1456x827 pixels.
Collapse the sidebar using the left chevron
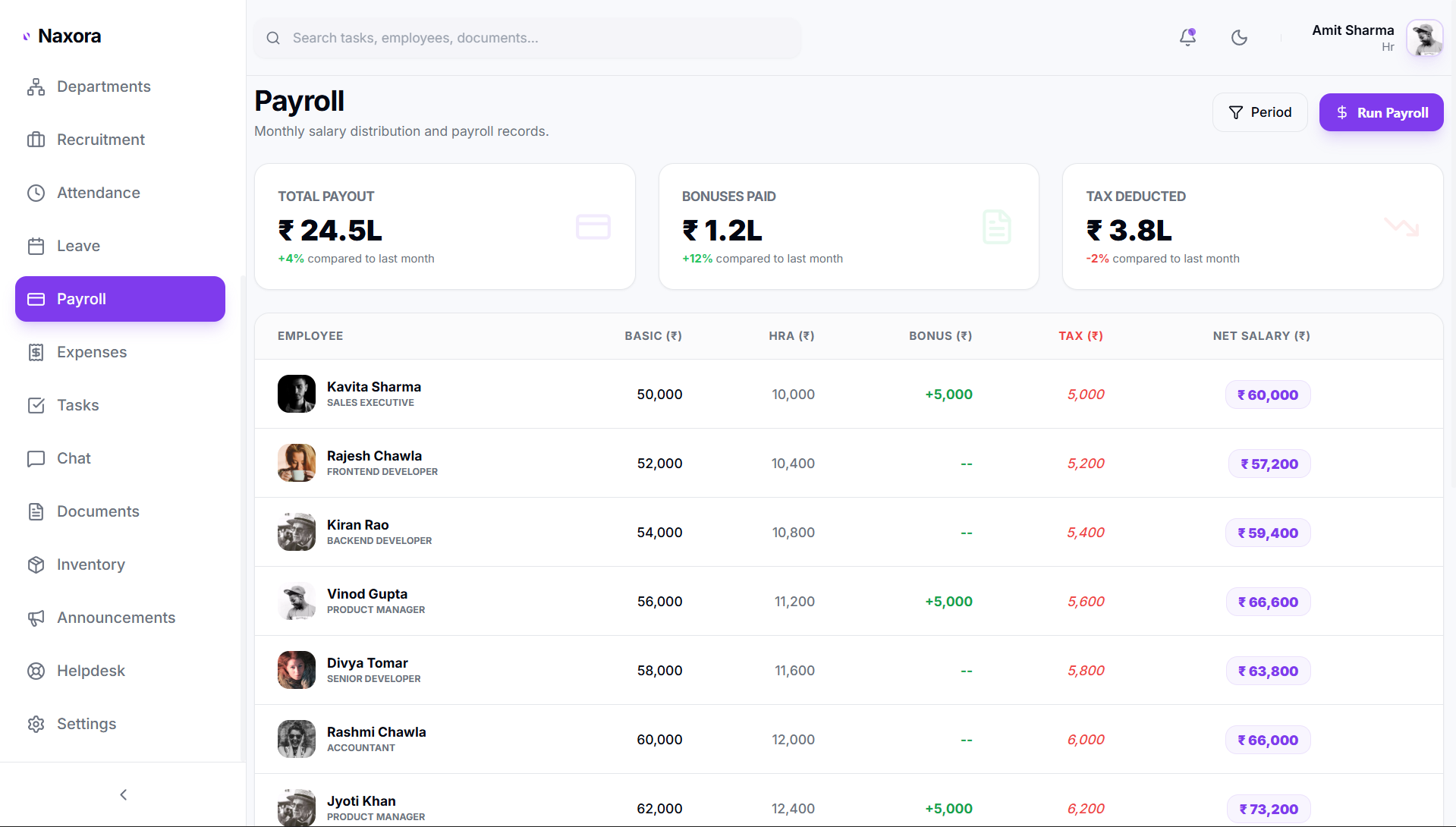point(123,794)
